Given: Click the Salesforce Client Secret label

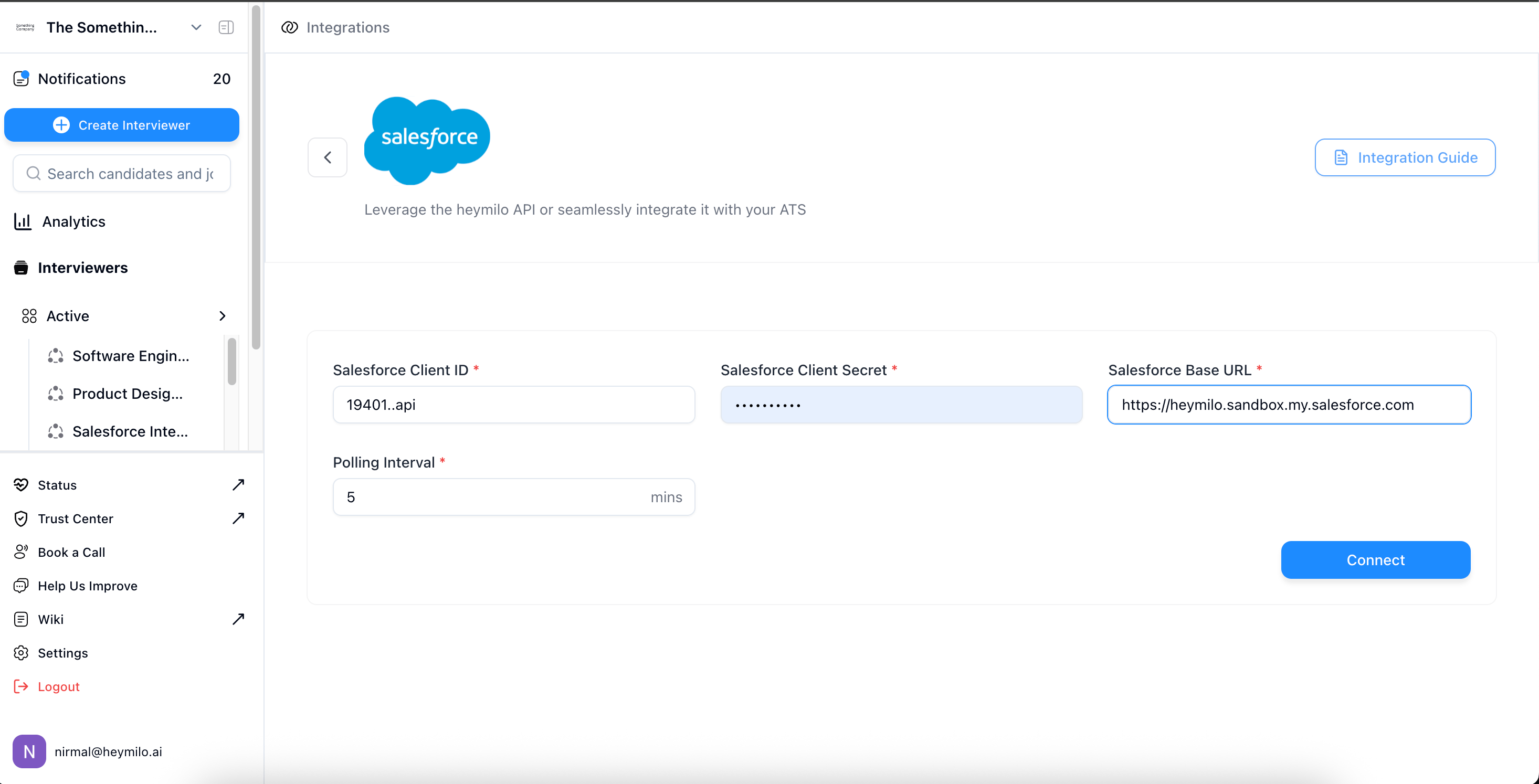Looking at the screenshot, I should tap(804, 370).
